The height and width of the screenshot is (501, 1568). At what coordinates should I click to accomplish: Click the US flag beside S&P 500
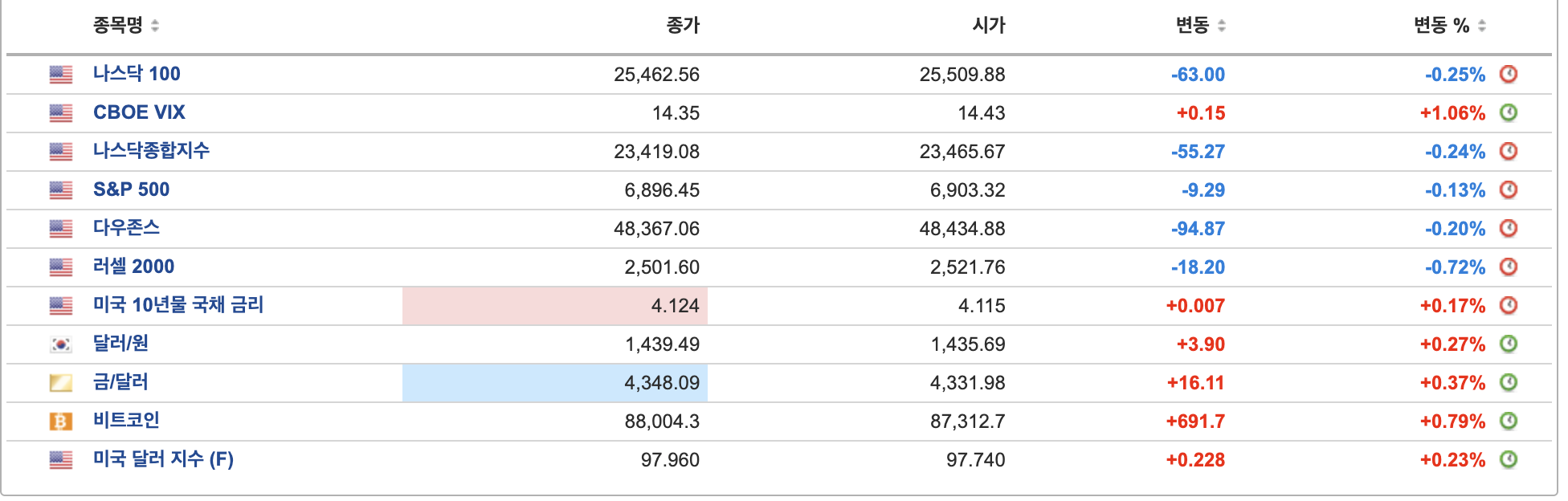[x=61, y=190]
